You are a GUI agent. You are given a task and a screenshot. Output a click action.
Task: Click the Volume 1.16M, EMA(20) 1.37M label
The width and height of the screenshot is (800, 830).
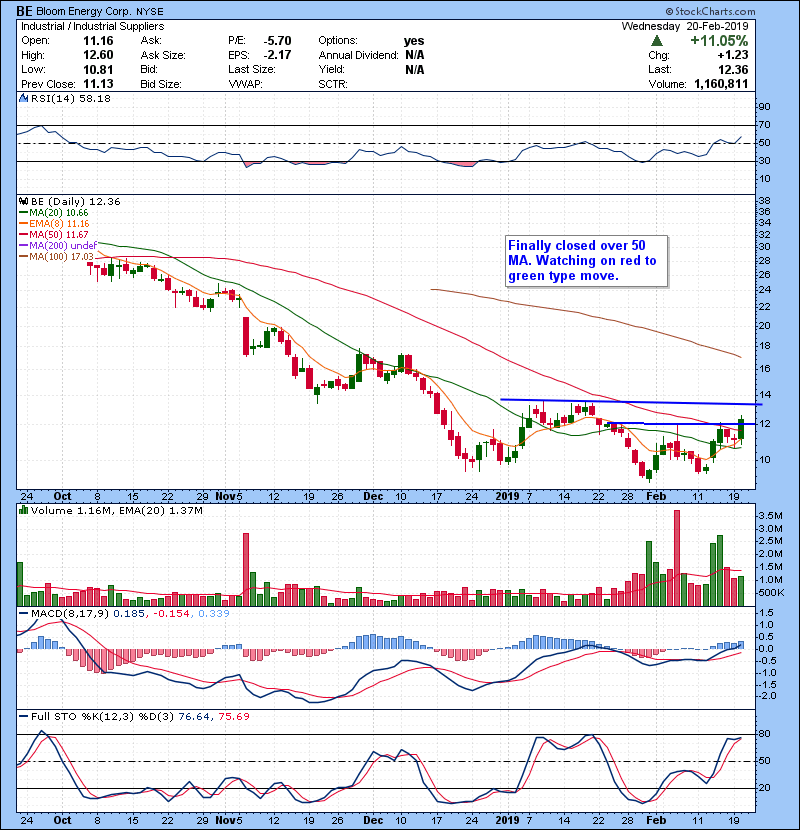click(x=116, y=511)
